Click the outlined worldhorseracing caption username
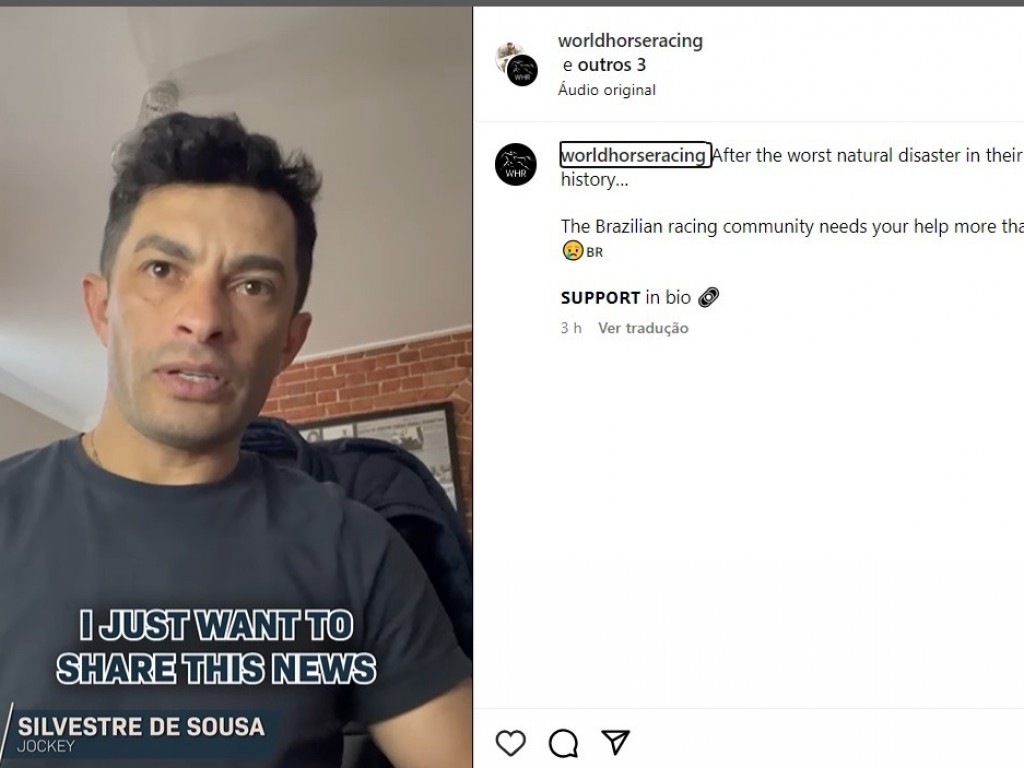1024x768 pixels. [x=635, y=155]
